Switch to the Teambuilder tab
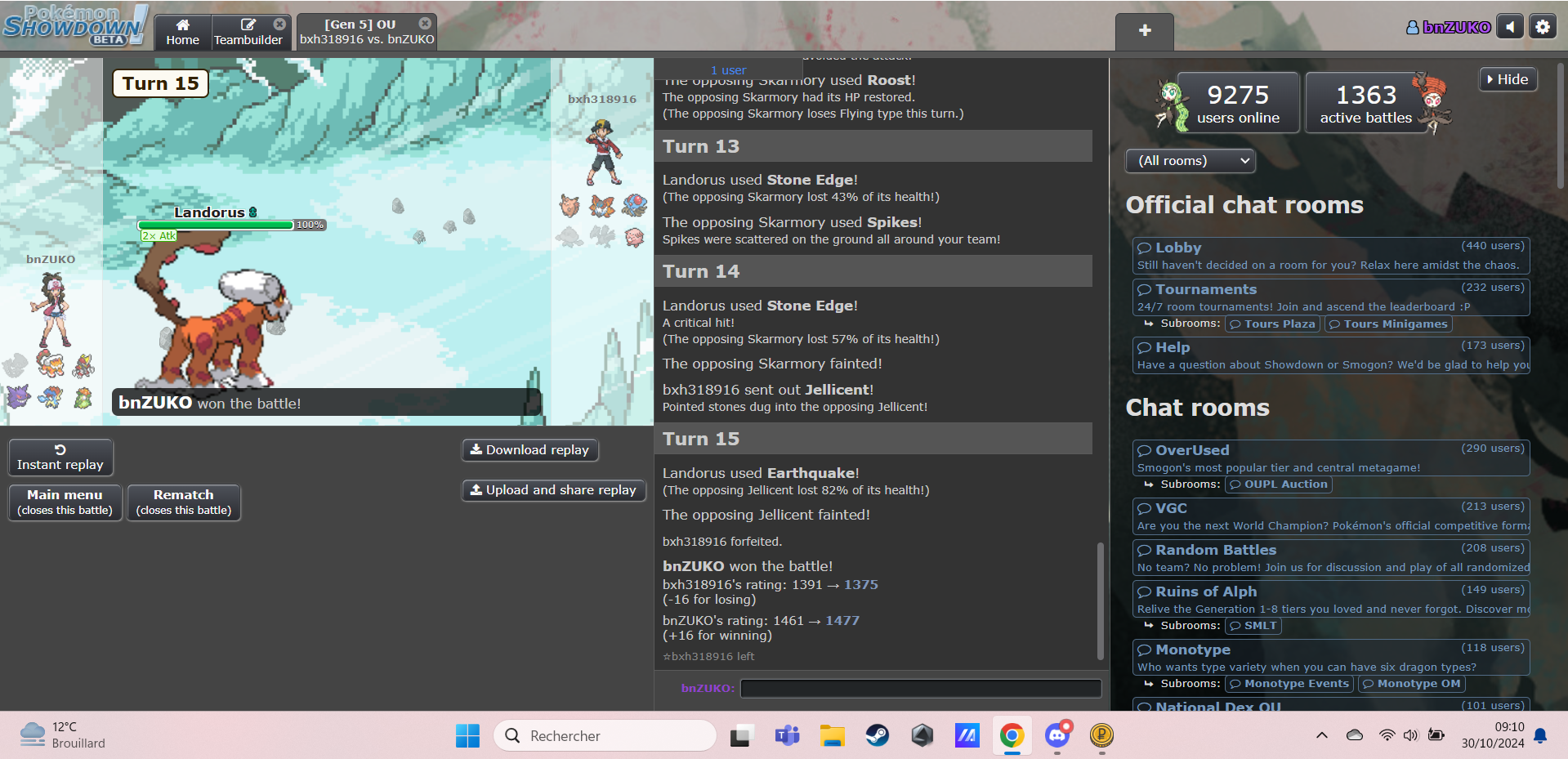Image resolution: width=1568 pixels, height=759 pixels. [x=246, y=33]
